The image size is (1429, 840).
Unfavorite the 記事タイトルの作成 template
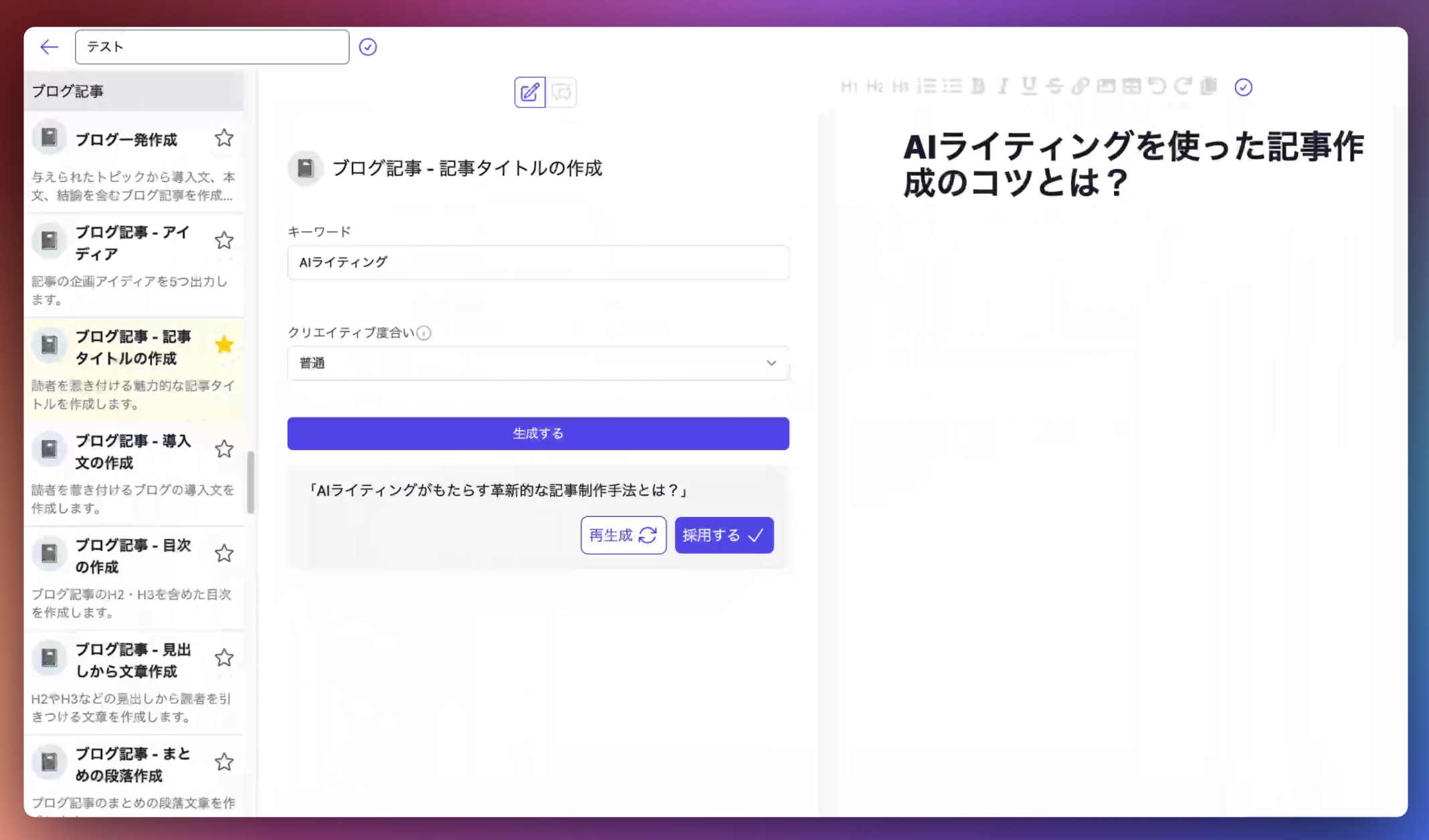coord(224,344)
